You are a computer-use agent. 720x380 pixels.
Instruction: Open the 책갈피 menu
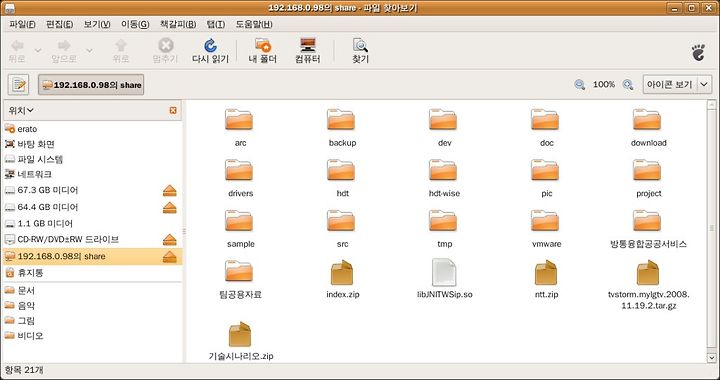(178, 24)
